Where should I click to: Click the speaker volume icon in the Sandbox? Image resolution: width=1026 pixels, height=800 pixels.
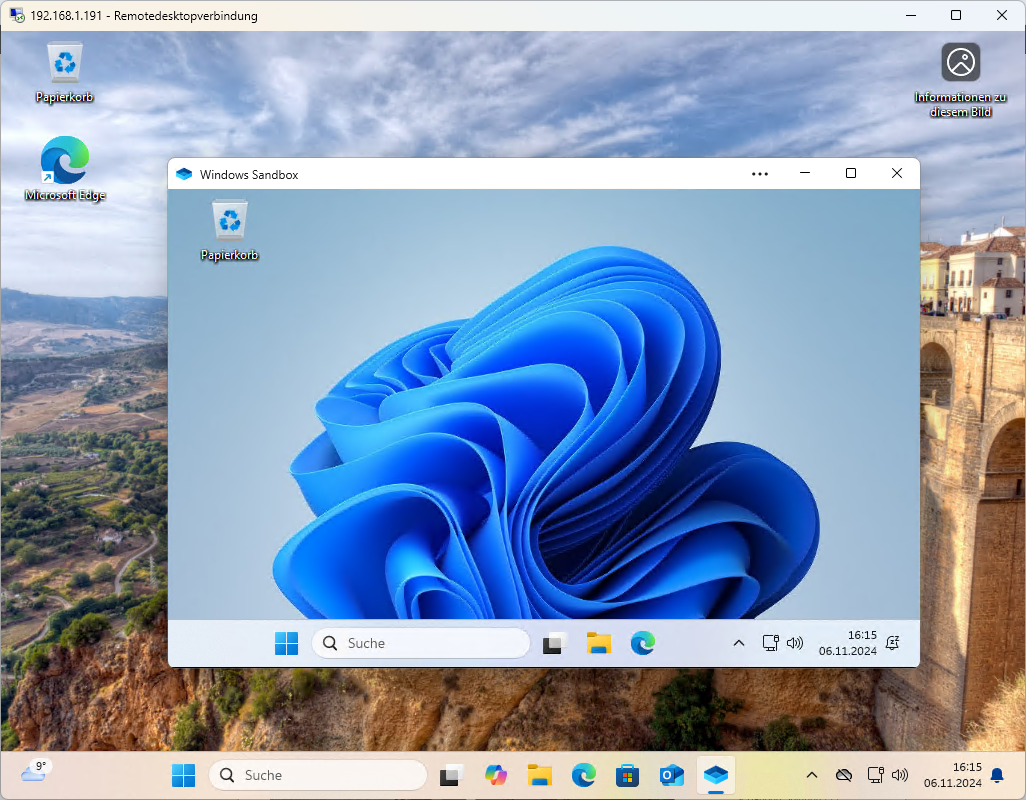[x=795, y=643]
